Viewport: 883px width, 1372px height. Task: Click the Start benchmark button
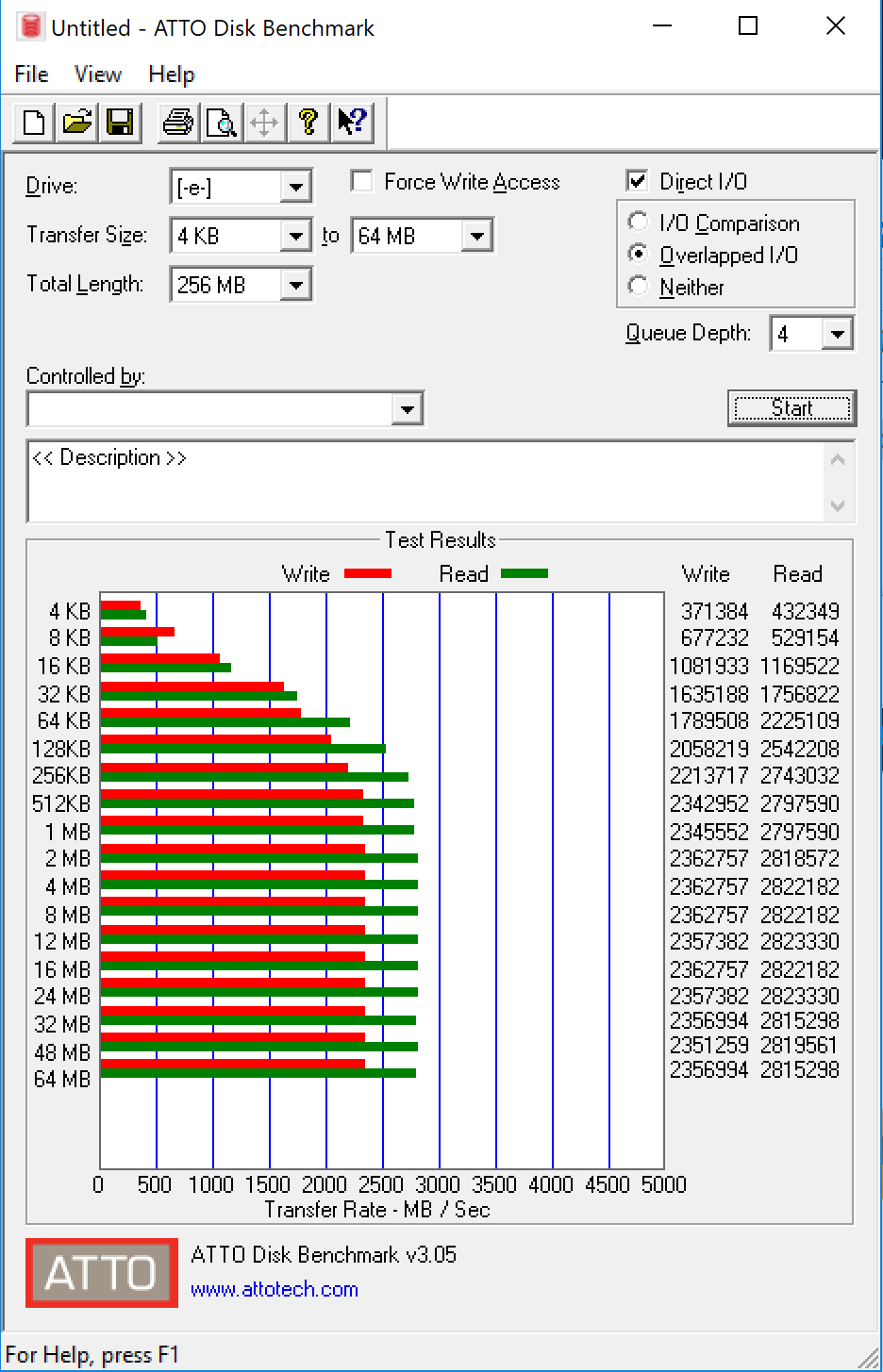(791, 408)
